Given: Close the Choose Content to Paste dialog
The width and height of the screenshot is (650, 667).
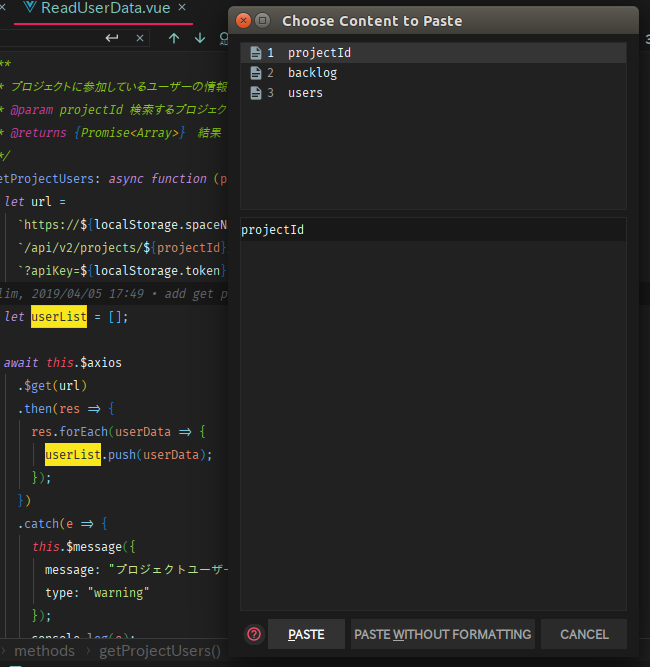Looking at the screenshot, I should [x=243, y=20].
